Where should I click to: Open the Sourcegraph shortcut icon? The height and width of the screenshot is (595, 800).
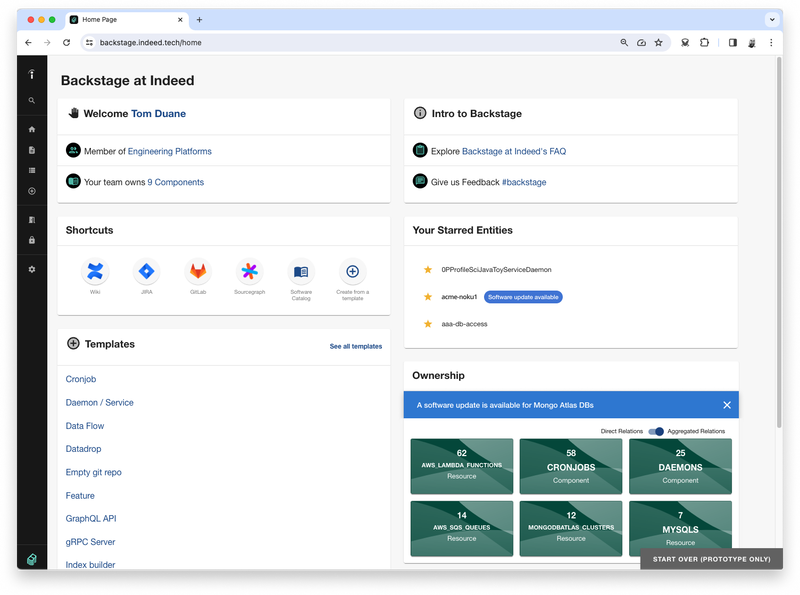click(x=249, y=271)
